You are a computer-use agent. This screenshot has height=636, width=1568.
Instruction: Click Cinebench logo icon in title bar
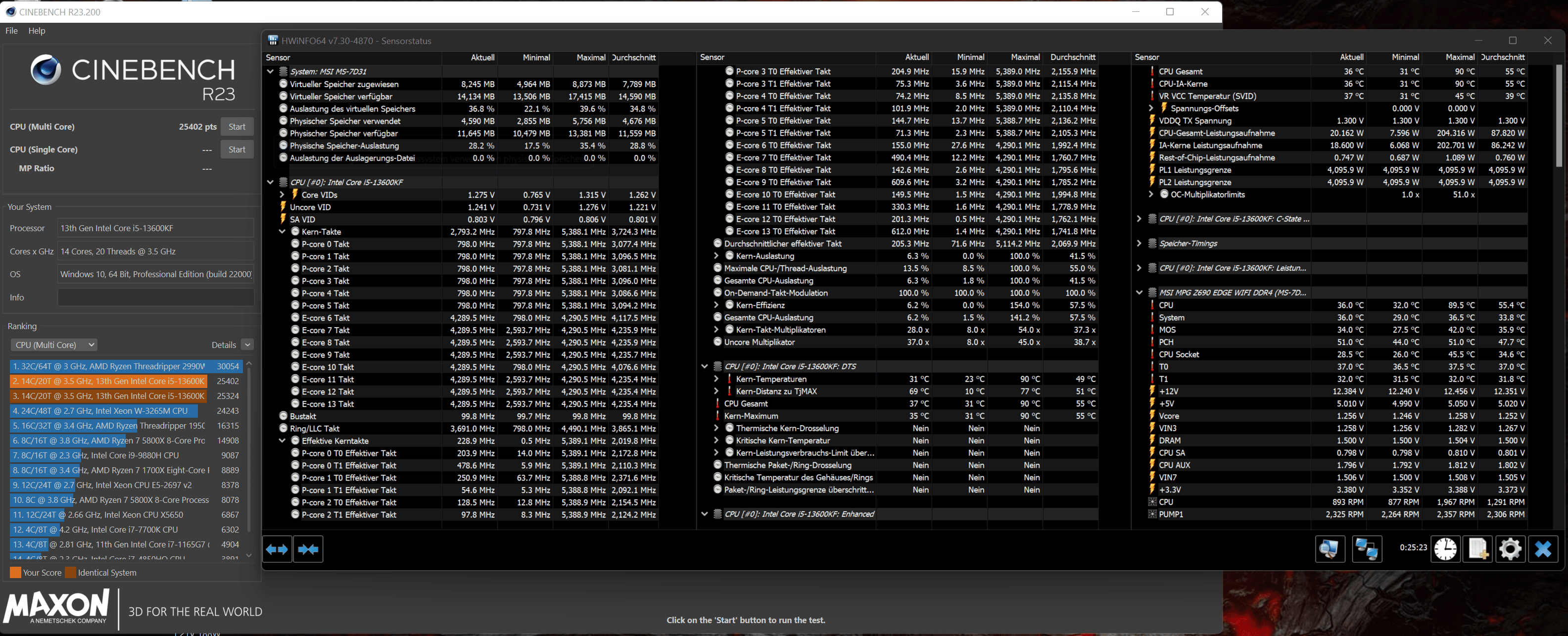click(10, 11)
